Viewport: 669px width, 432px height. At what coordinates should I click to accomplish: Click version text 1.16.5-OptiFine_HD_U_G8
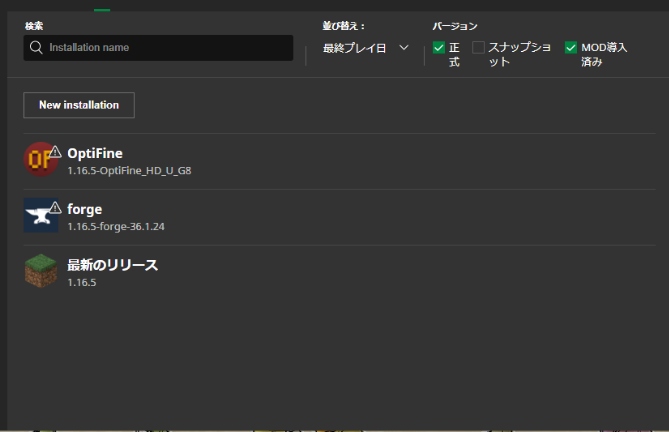click(129, 171)
